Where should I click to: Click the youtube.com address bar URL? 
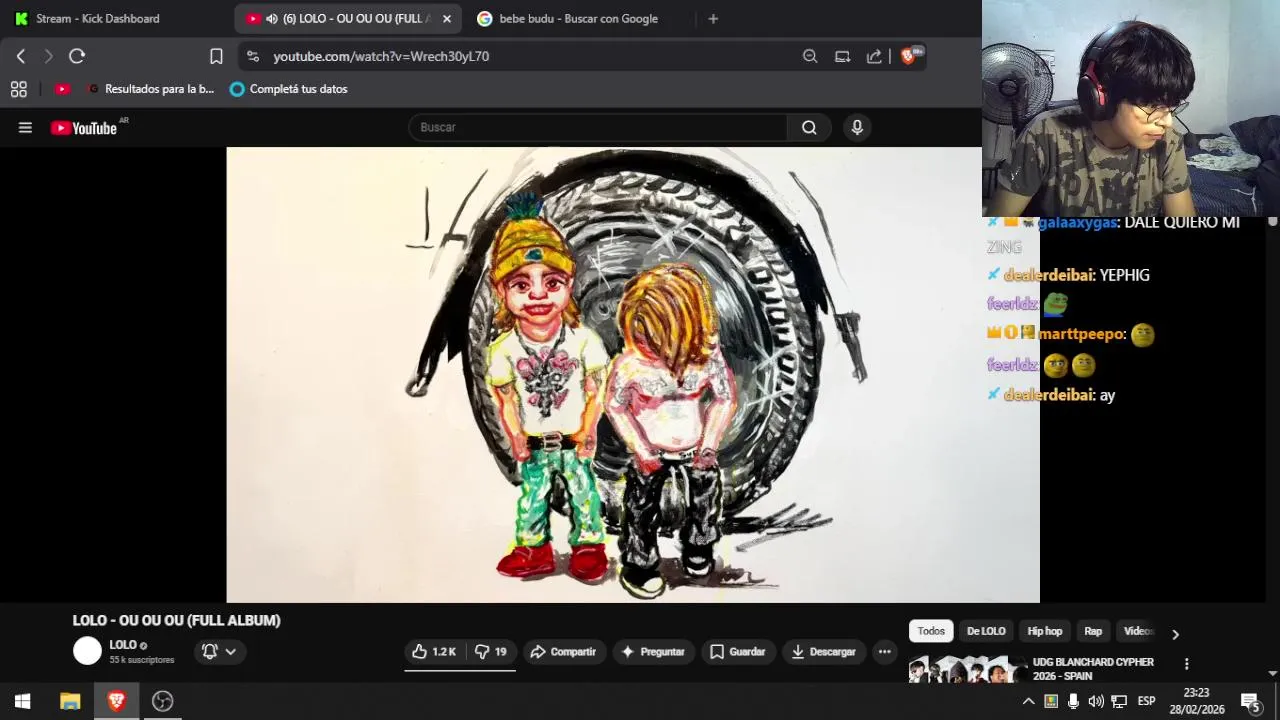(x=381, y=57)
